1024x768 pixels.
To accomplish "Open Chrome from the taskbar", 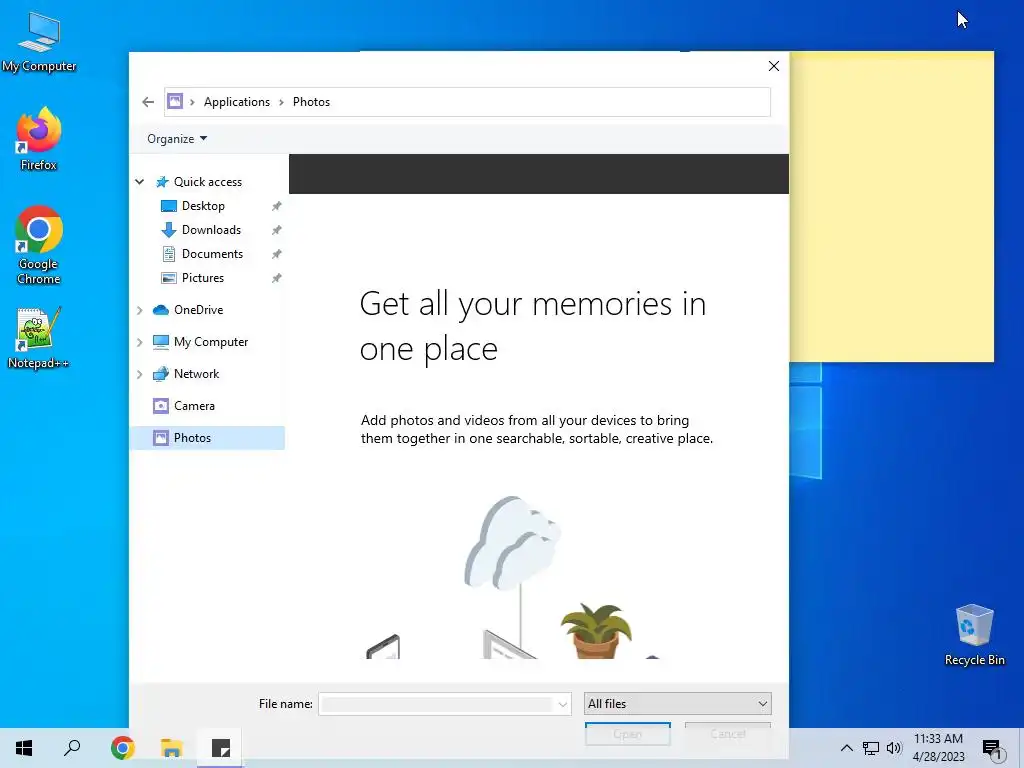I will pyautogui.click(x=123, y=748).
